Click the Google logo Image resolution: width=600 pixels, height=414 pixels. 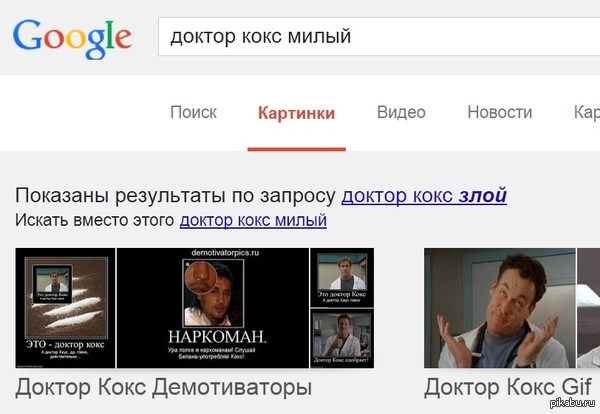(72, 39)
